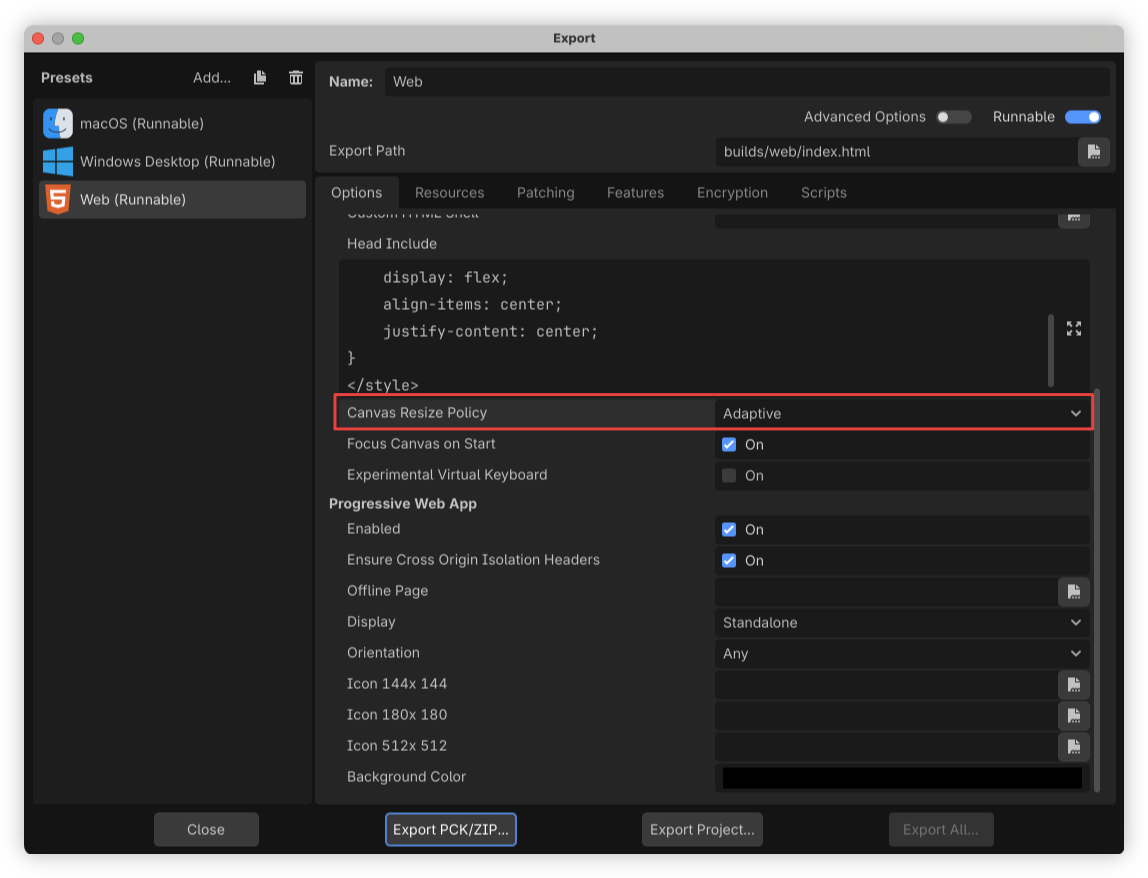Select the macOS Finder preset icon
This screenshot has height=878, width=1148.
[58, 123]
